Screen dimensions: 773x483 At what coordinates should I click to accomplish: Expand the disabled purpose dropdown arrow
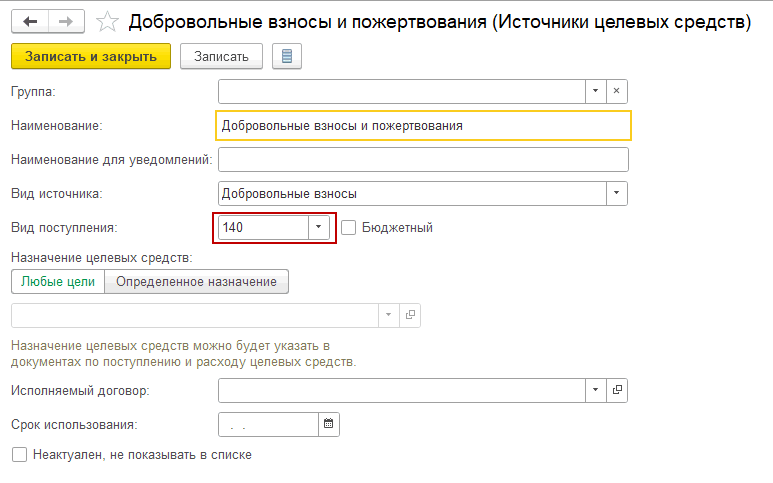point(388,315)
